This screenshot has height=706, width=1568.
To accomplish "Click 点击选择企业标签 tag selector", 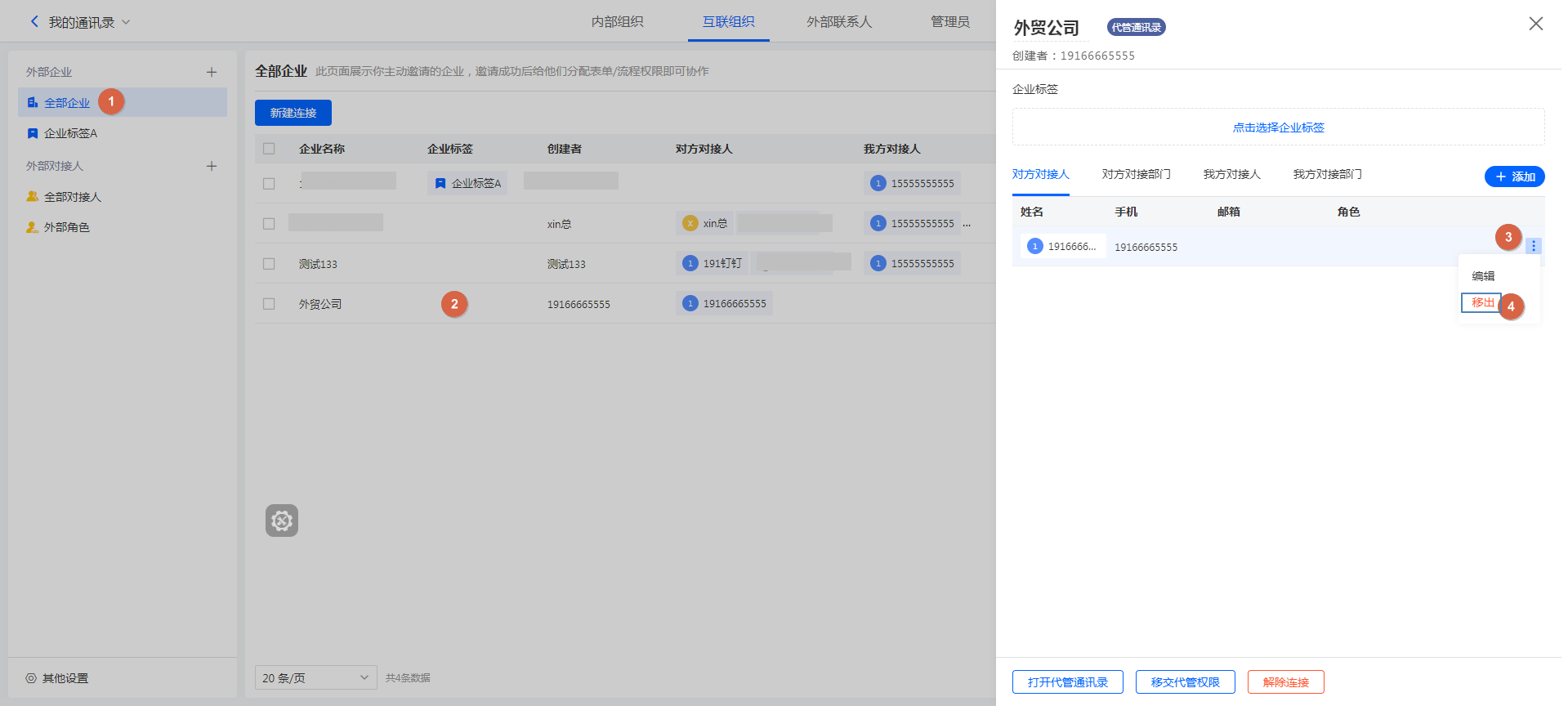I will [1278, 127].
